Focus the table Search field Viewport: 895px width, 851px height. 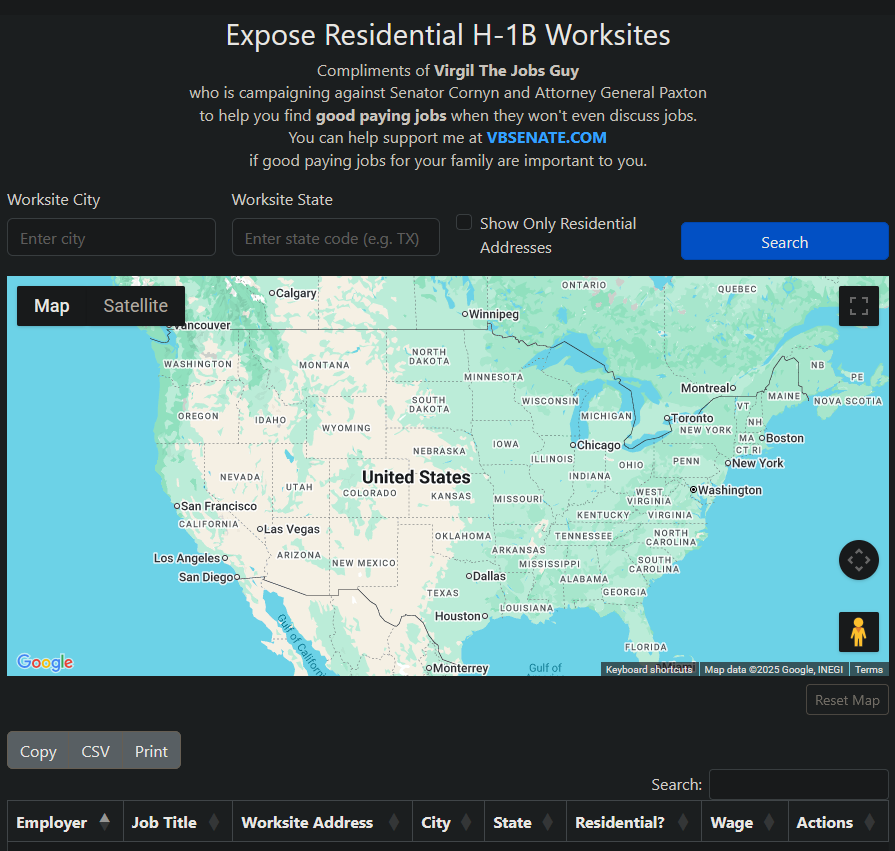pyautogui.click(x=799, y=785)
